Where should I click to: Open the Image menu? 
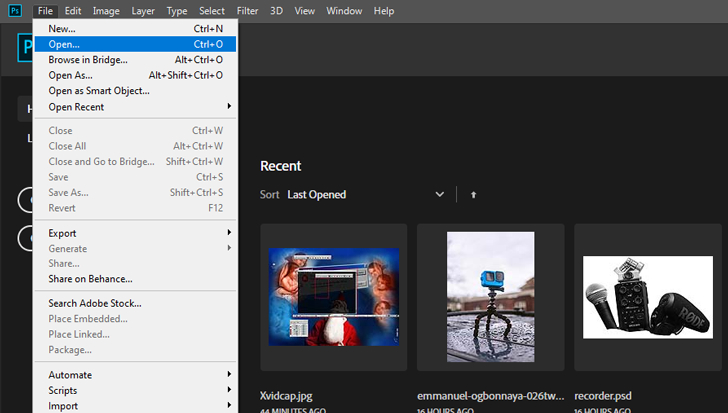pyautogui.click(x=106, y=11)
